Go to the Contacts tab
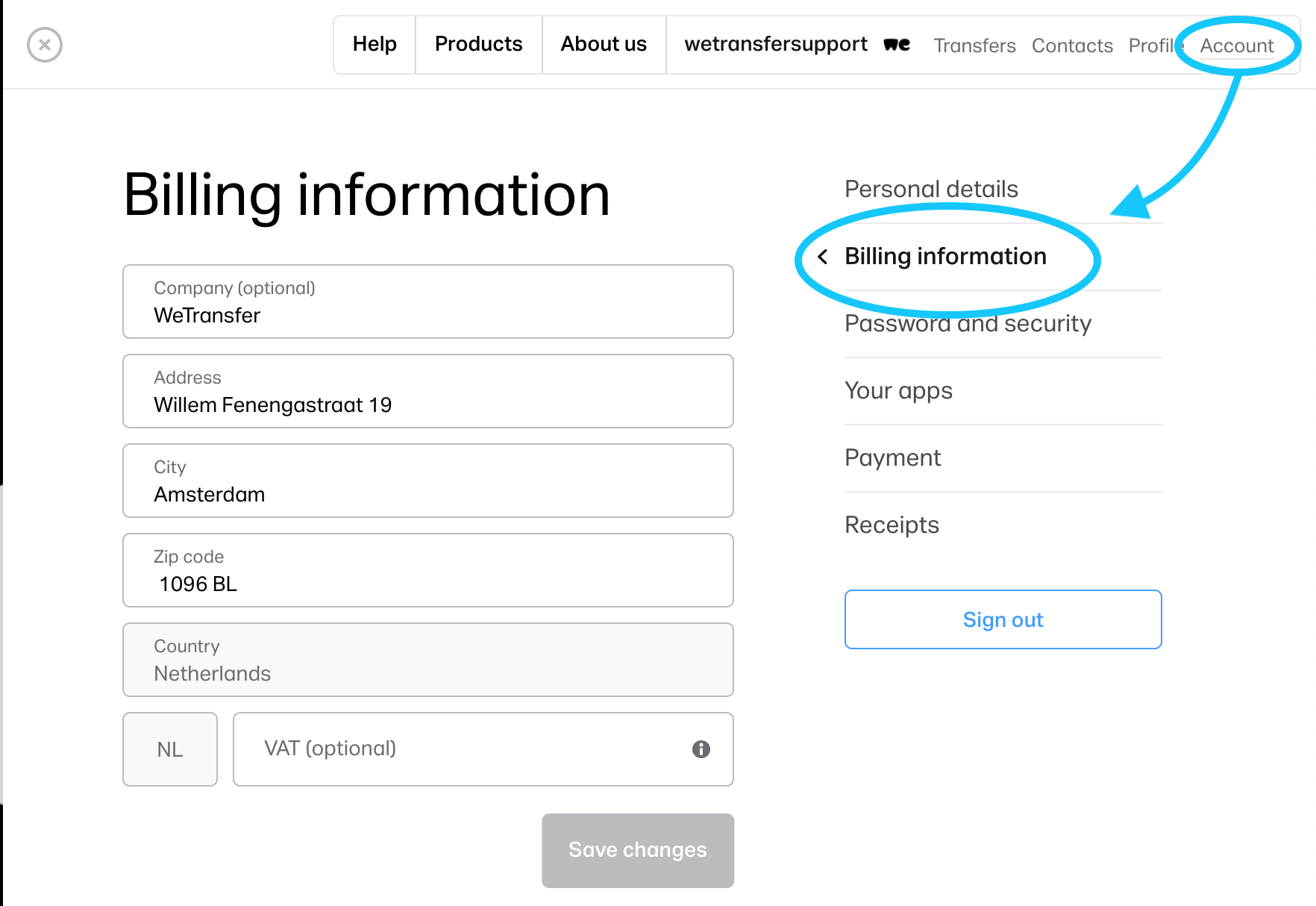Viewport: 1316px width, 906px height. tap(1072, 46)
